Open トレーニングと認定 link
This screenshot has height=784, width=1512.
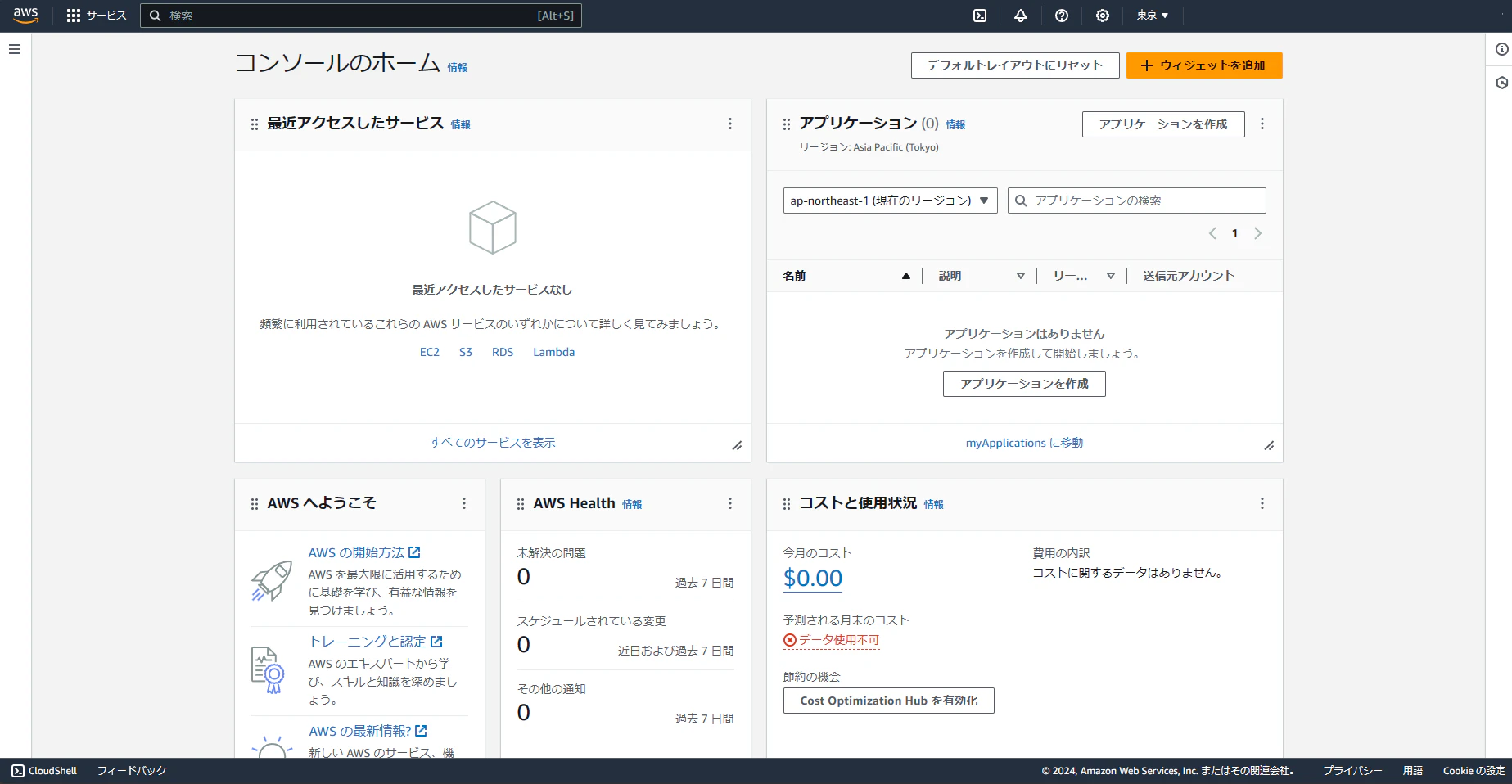click(x=375, y=642)
